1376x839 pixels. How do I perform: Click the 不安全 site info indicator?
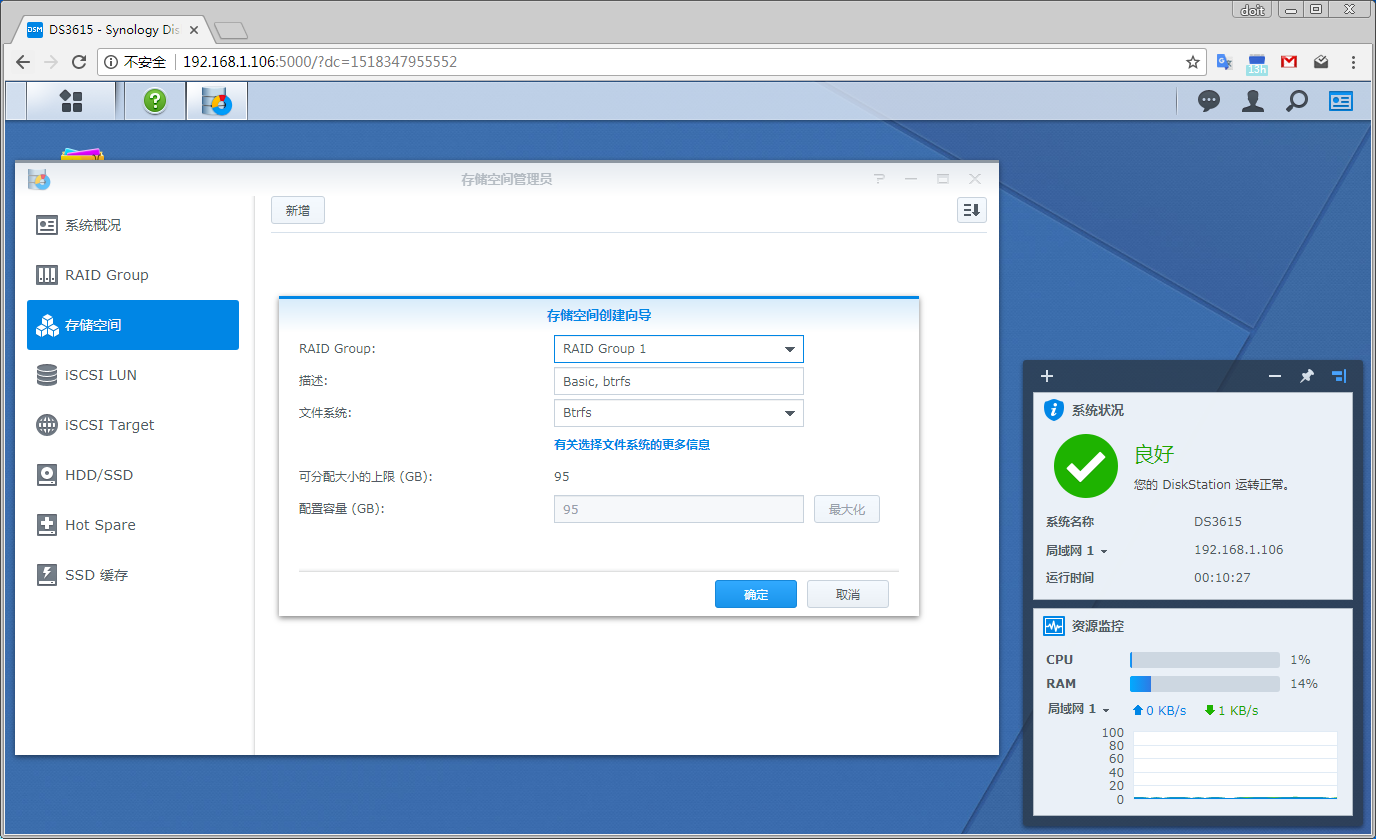click(135, 62)
